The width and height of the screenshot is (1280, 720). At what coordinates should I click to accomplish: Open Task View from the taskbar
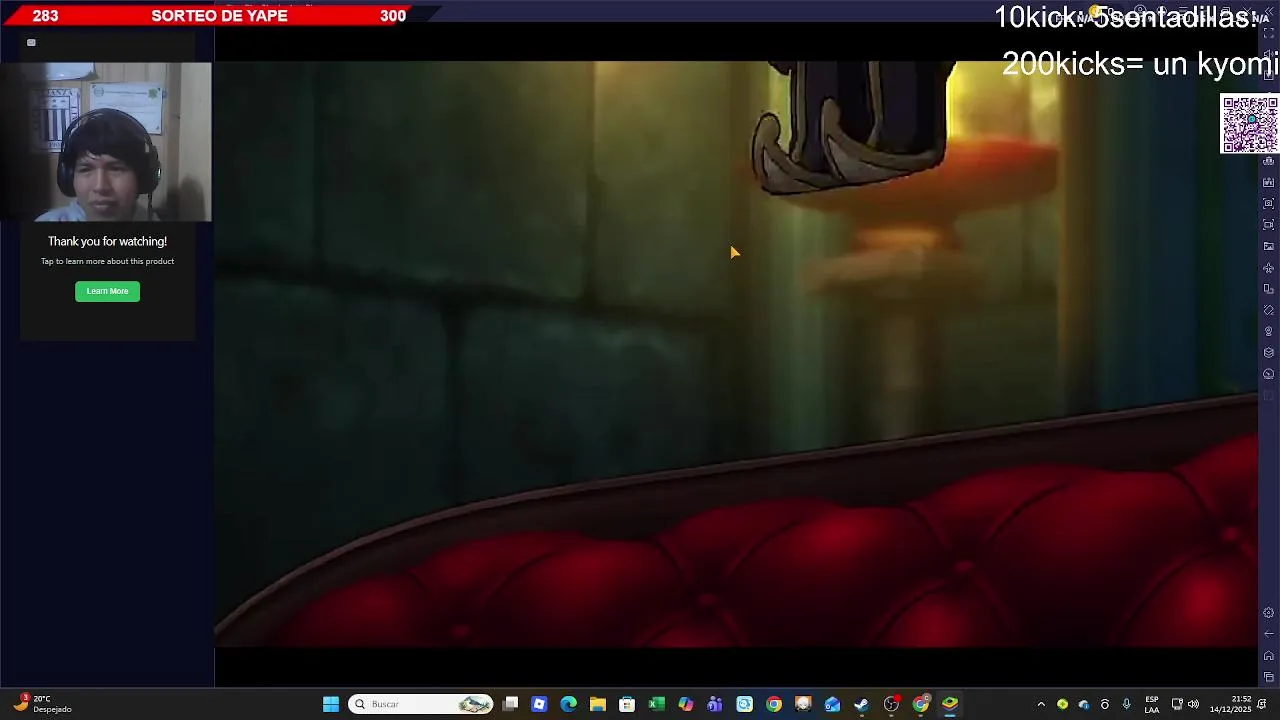tap(510, 704)
